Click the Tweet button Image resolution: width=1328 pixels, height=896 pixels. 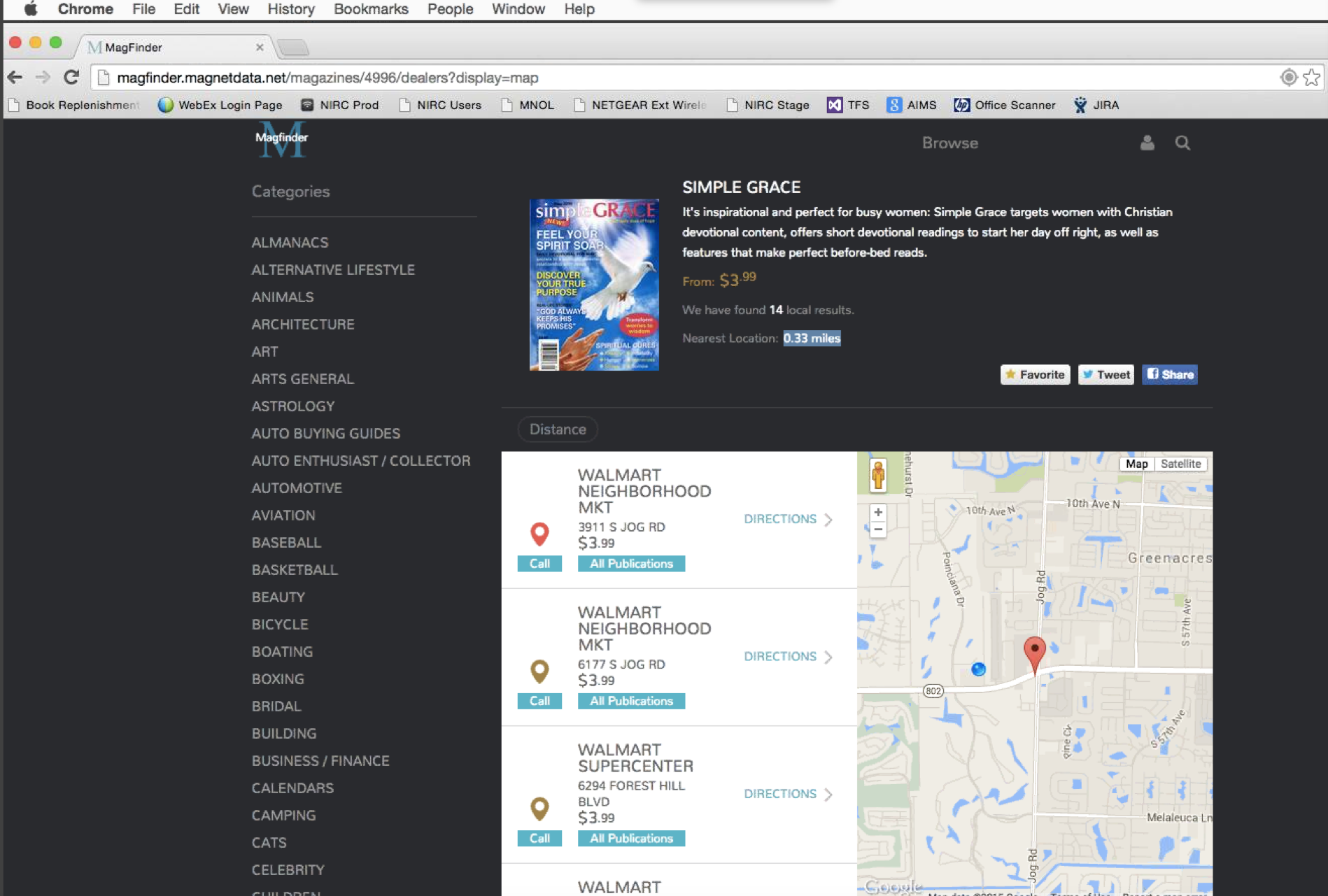[x=1106, y=375]
